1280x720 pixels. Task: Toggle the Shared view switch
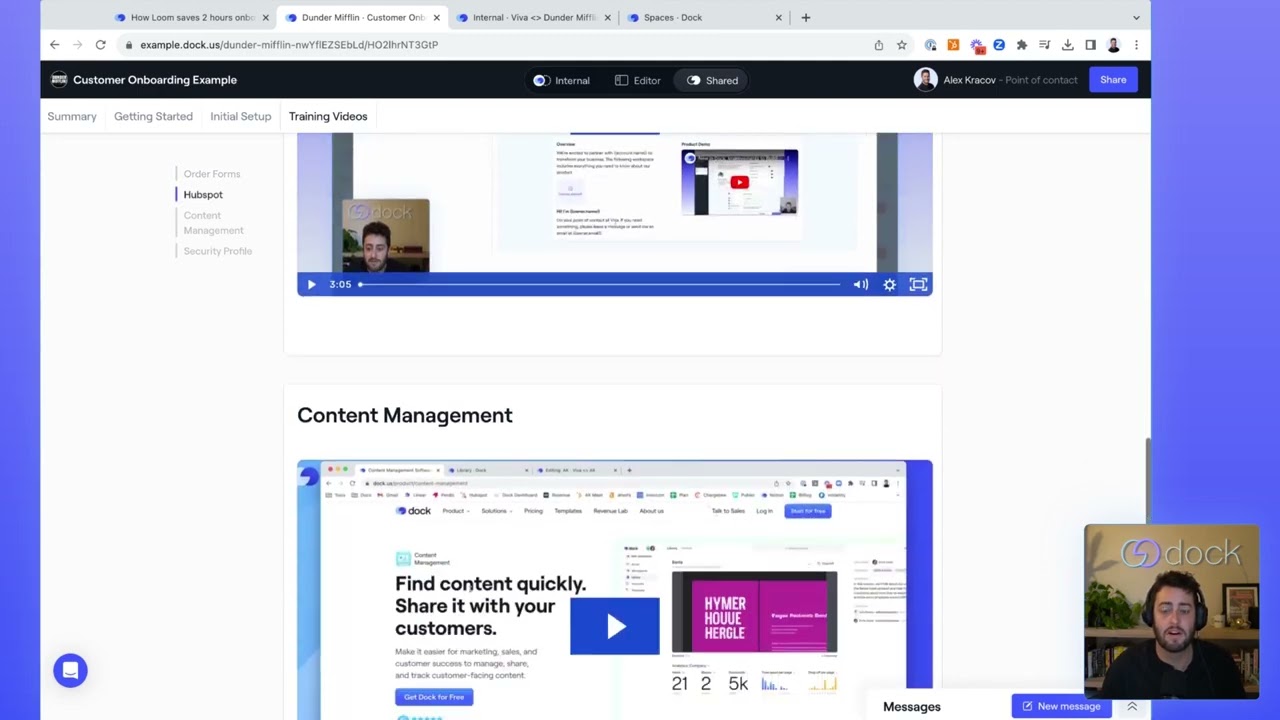712,80
